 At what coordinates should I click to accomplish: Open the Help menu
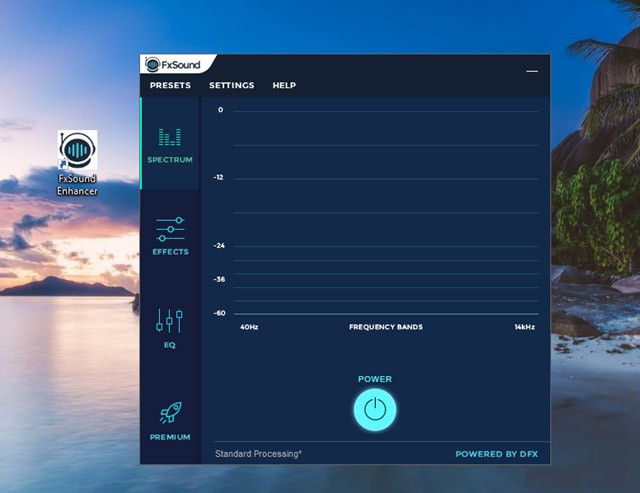(284, 86)
